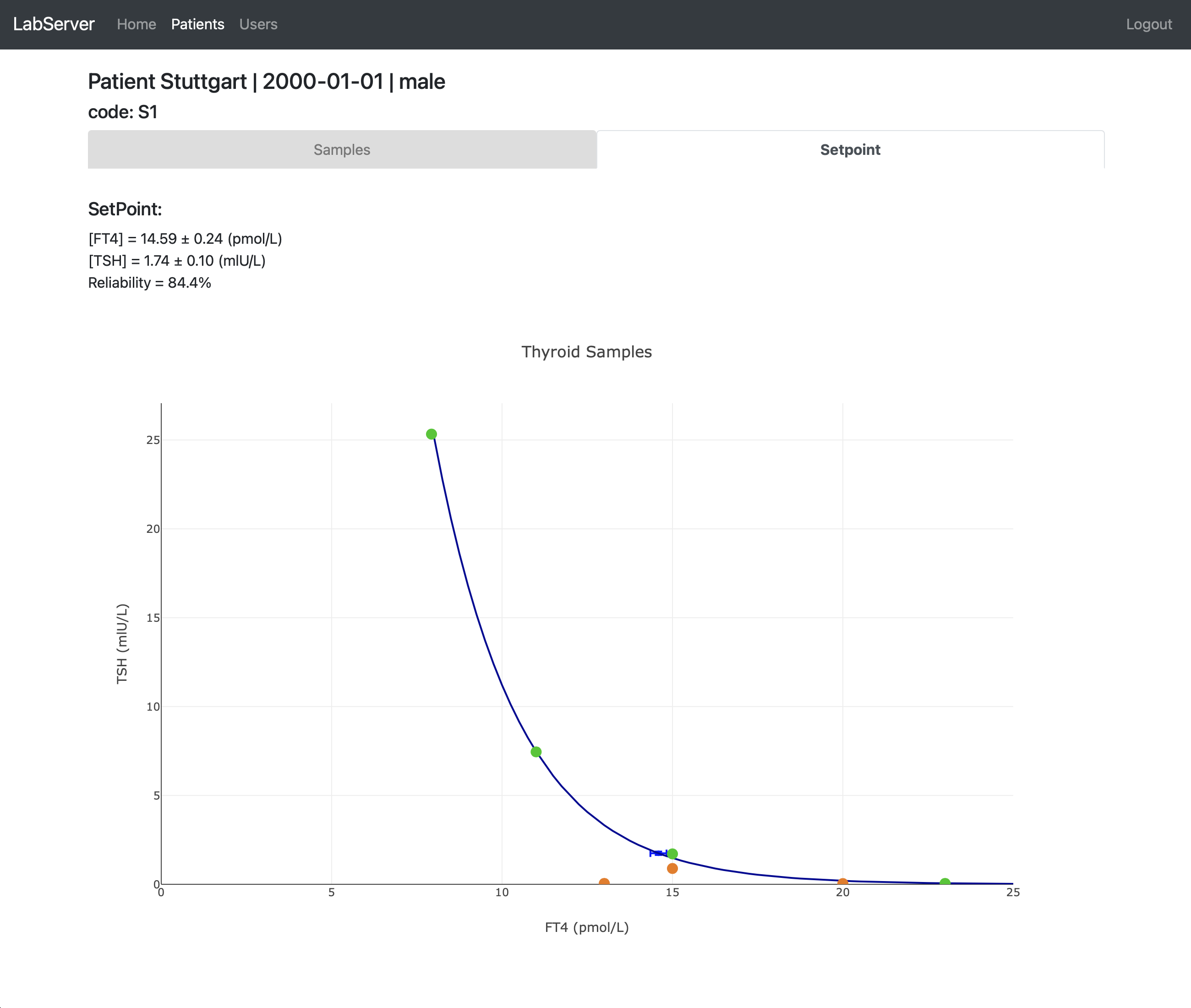Open the Patients nav item

point(197,24)
